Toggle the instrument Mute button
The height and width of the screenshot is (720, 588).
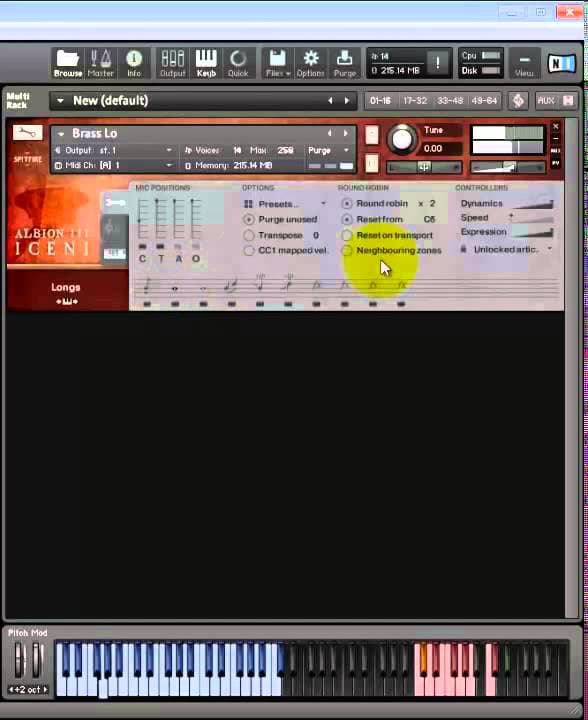click(x=372, y=164)
